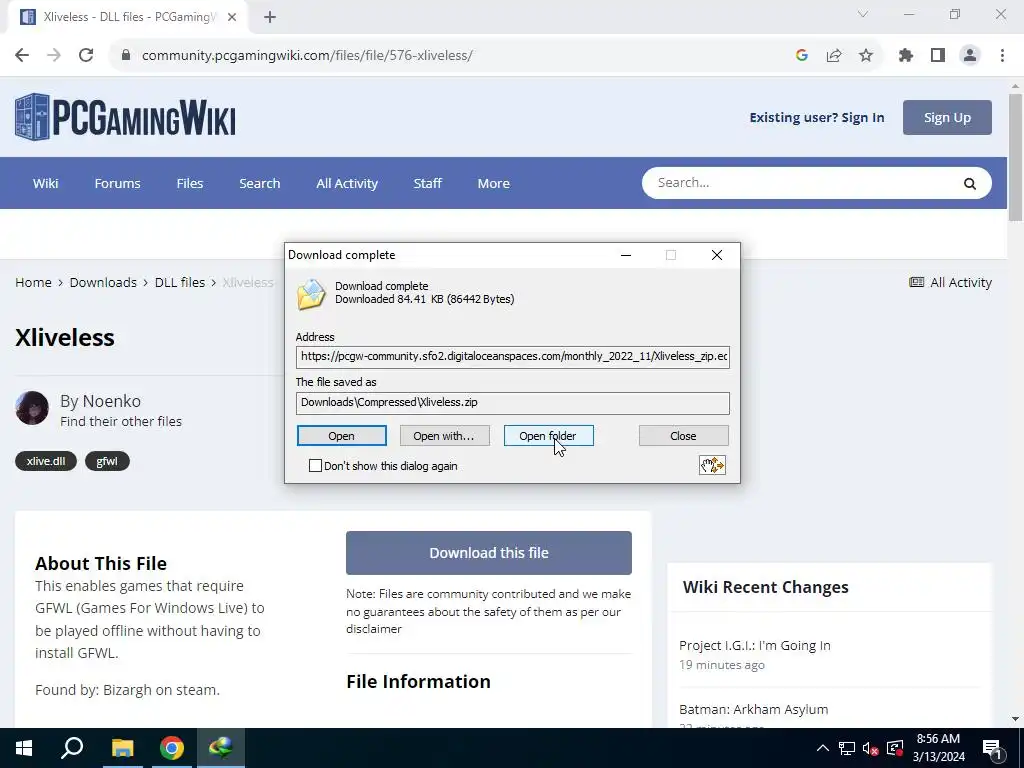Expand the More nav menu
This screenshot has width=1024, height=768.
494,184
